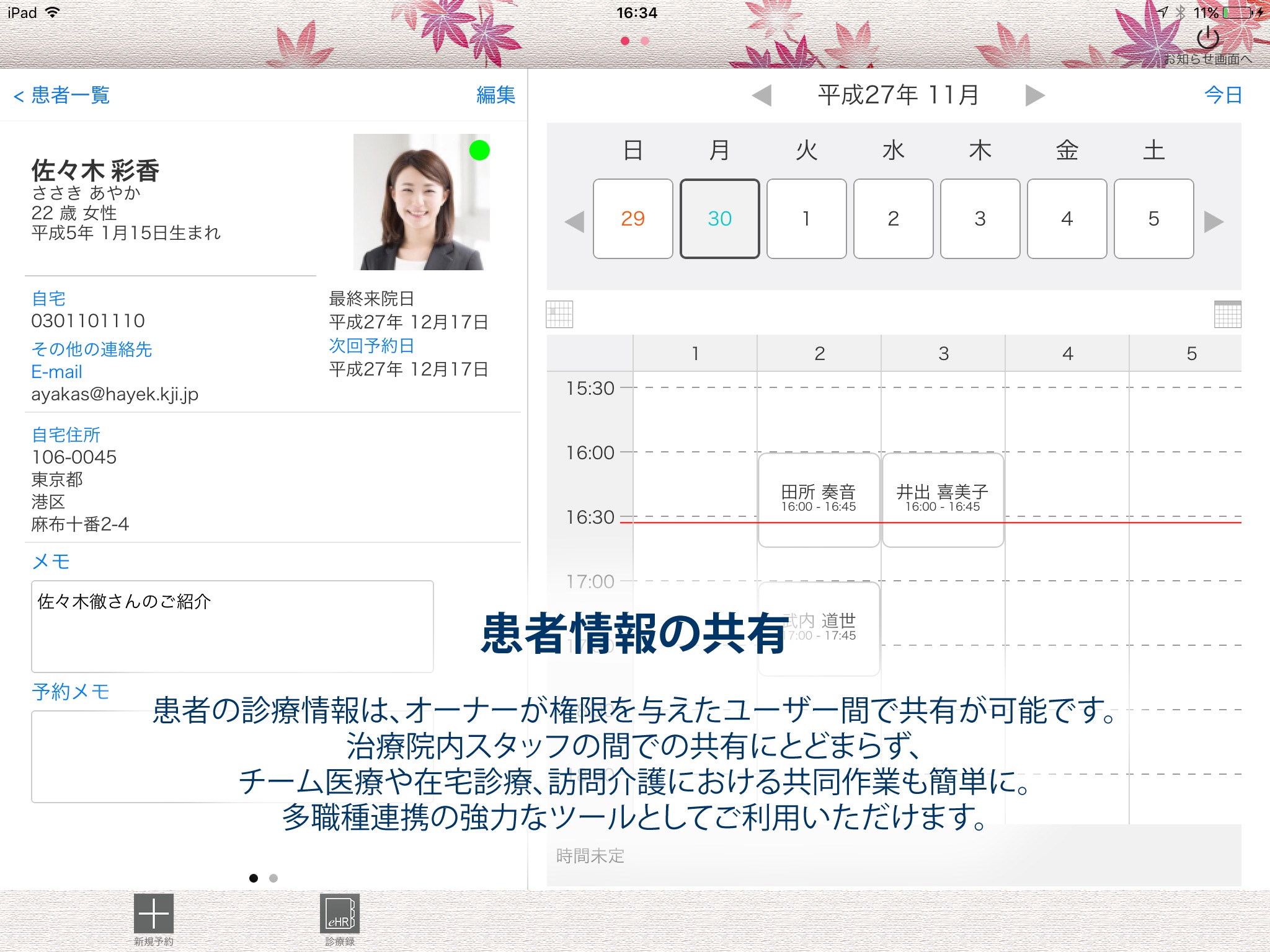
Task: Tap the patient name 佐々木 彩香
Action: coord(95,170)
